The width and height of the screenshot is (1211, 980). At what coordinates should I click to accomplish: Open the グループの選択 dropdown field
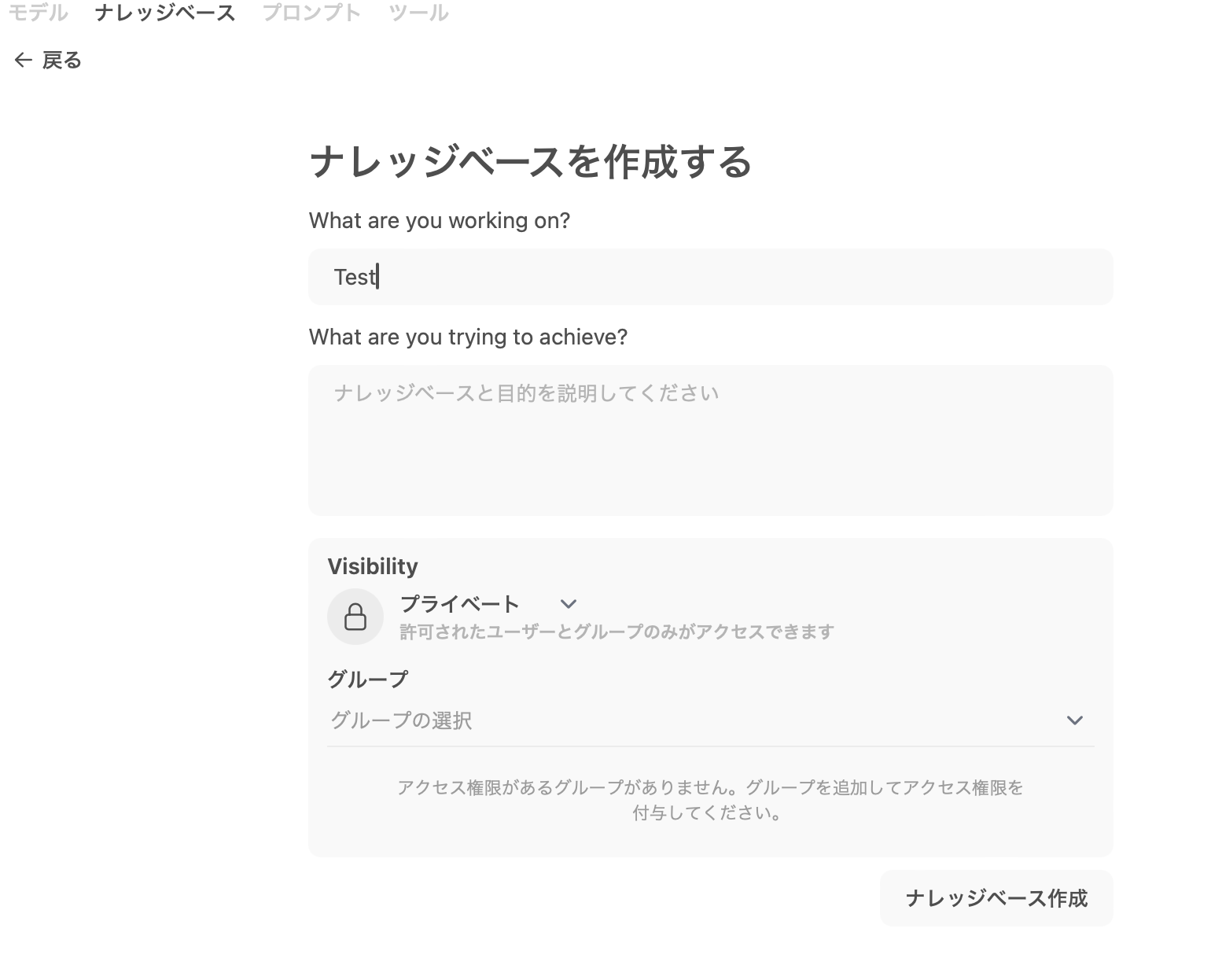692,720
